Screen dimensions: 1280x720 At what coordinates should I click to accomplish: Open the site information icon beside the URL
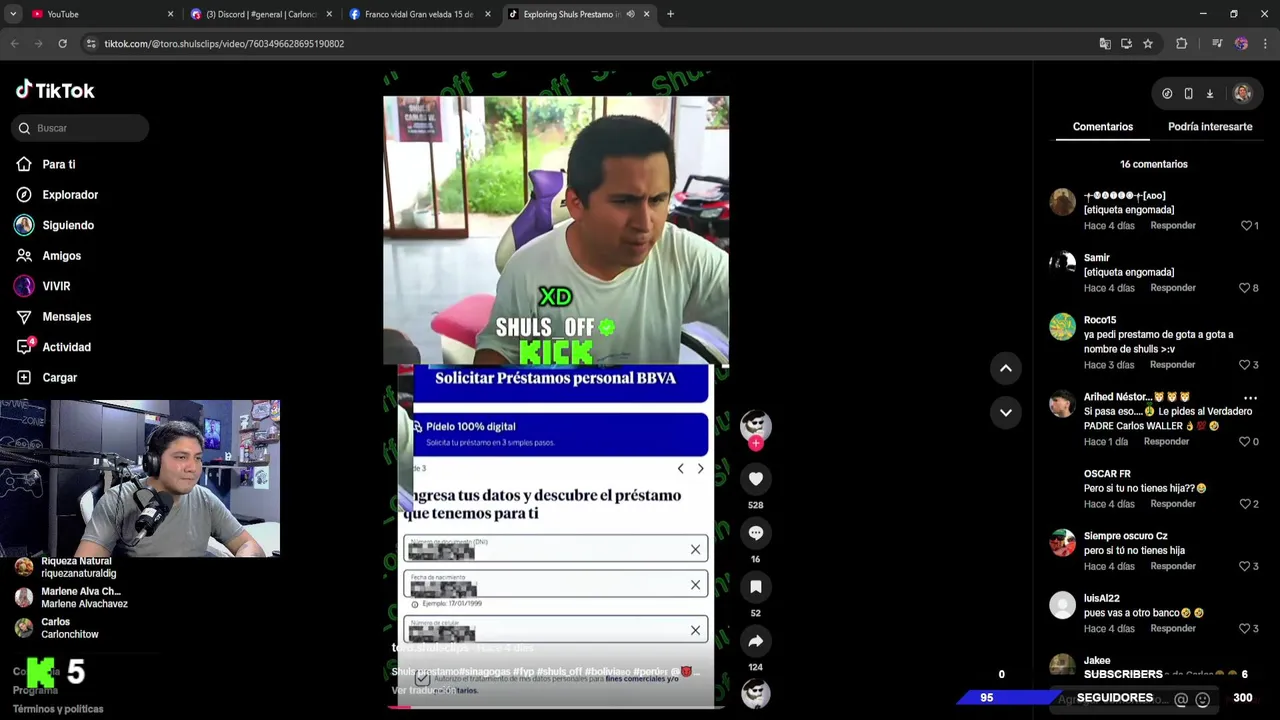[91, 44]
